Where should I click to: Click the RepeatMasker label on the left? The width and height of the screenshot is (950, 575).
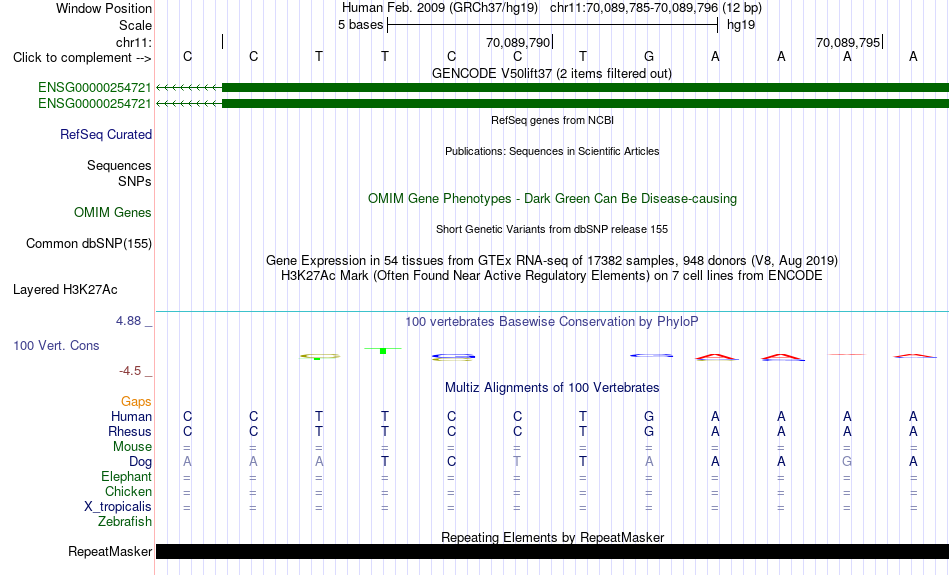(x=110, y=551)
